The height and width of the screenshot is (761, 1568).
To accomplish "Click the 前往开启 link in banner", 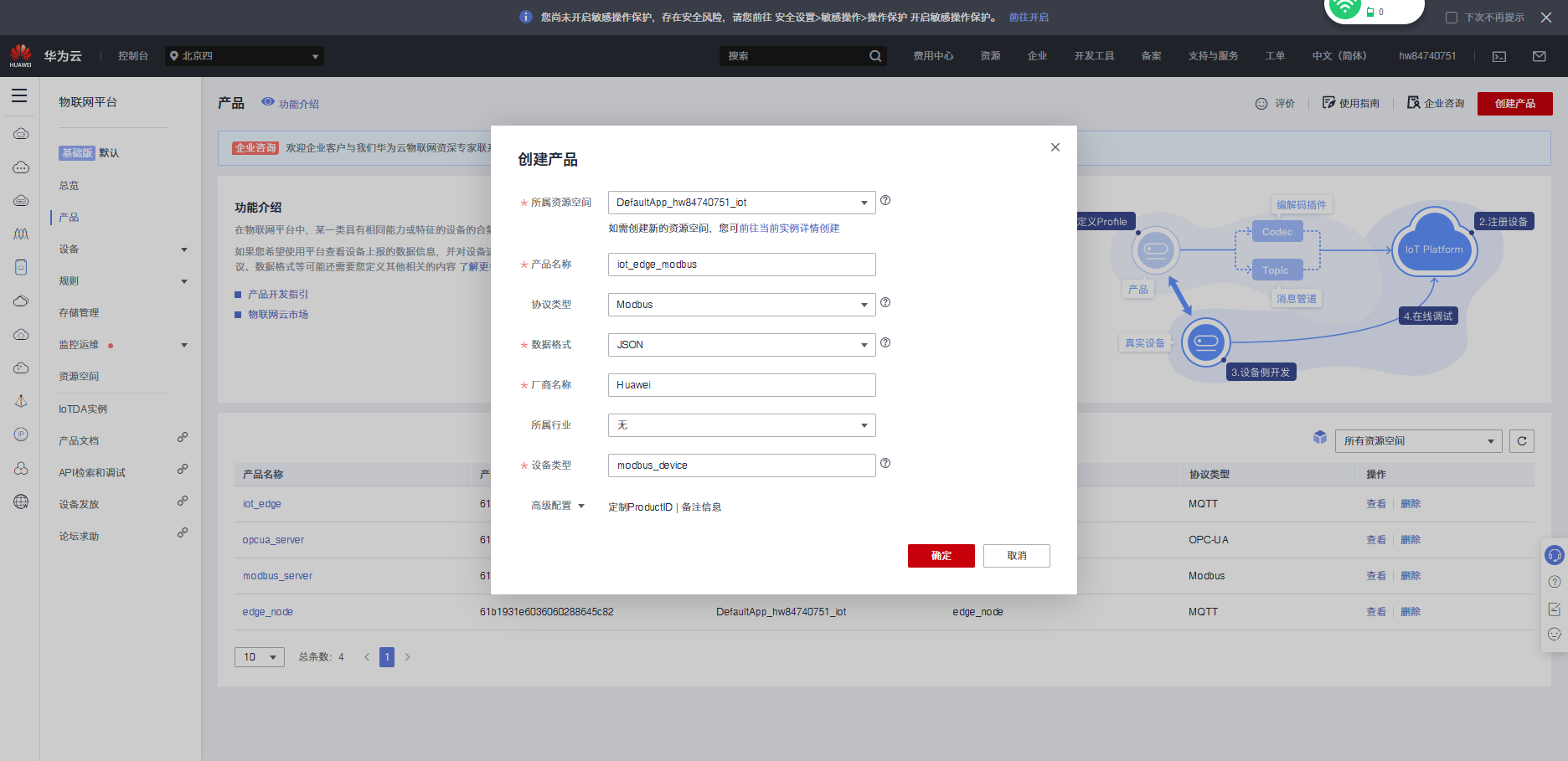I will coord(1029,18).
